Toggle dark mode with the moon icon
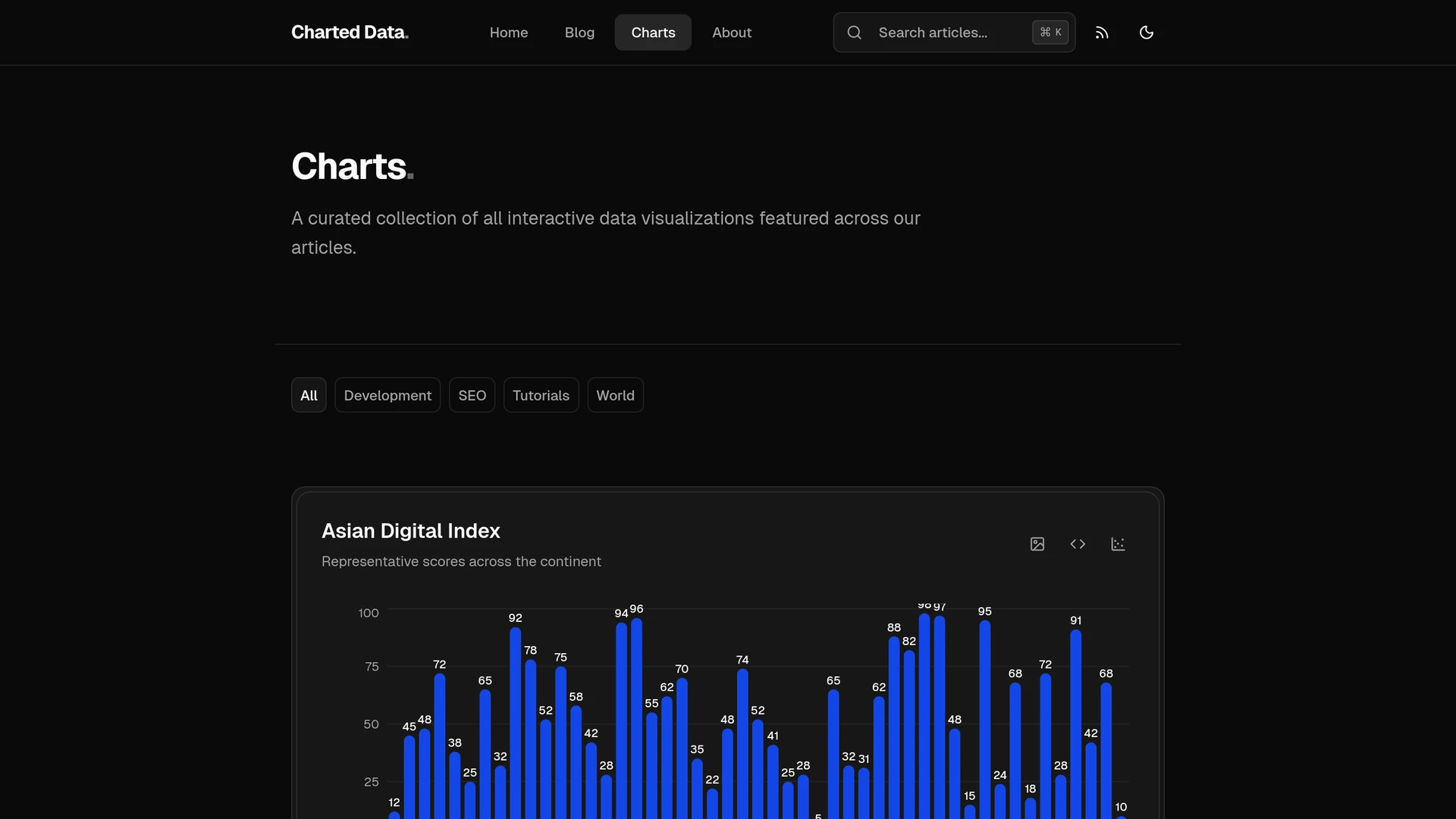Viewport: 1456px width, 819px height. [1147, 33]
